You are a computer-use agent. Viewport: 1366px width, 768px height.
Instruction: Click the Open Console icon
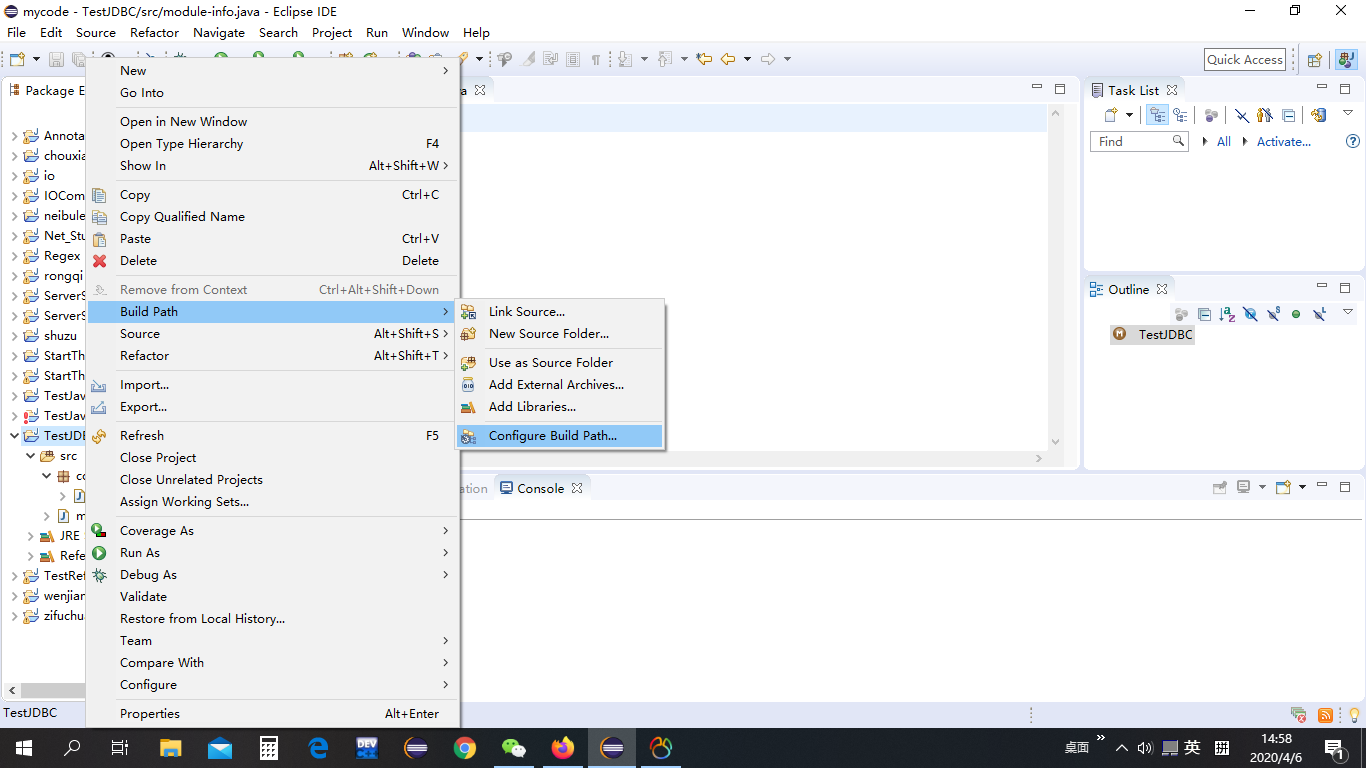point(1283,488)
